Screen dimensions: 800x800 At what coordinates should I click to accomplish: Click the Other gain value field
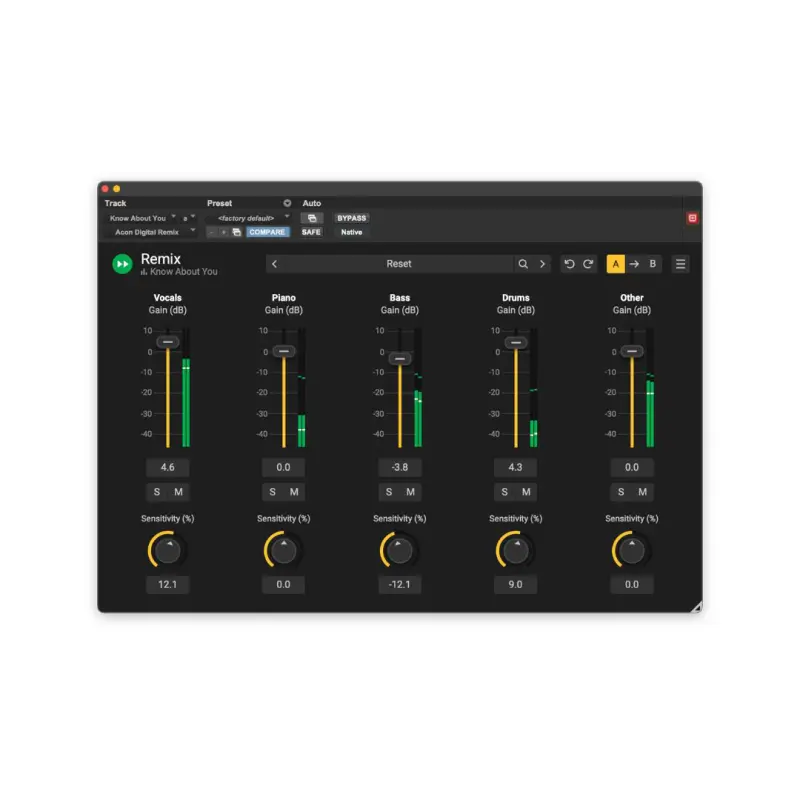tap(632, 467)
